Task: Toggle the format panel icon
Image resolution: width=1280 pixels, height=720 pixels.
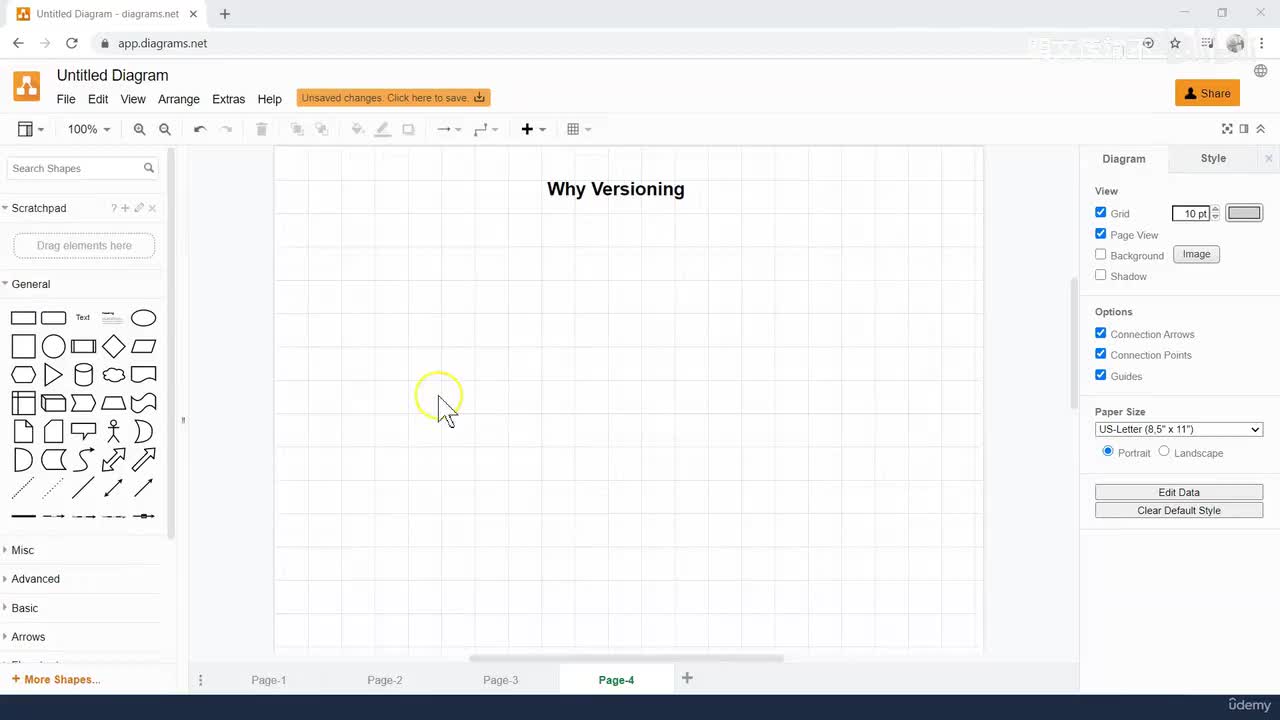Action: pyautogui.click(x=1244, y=129)
